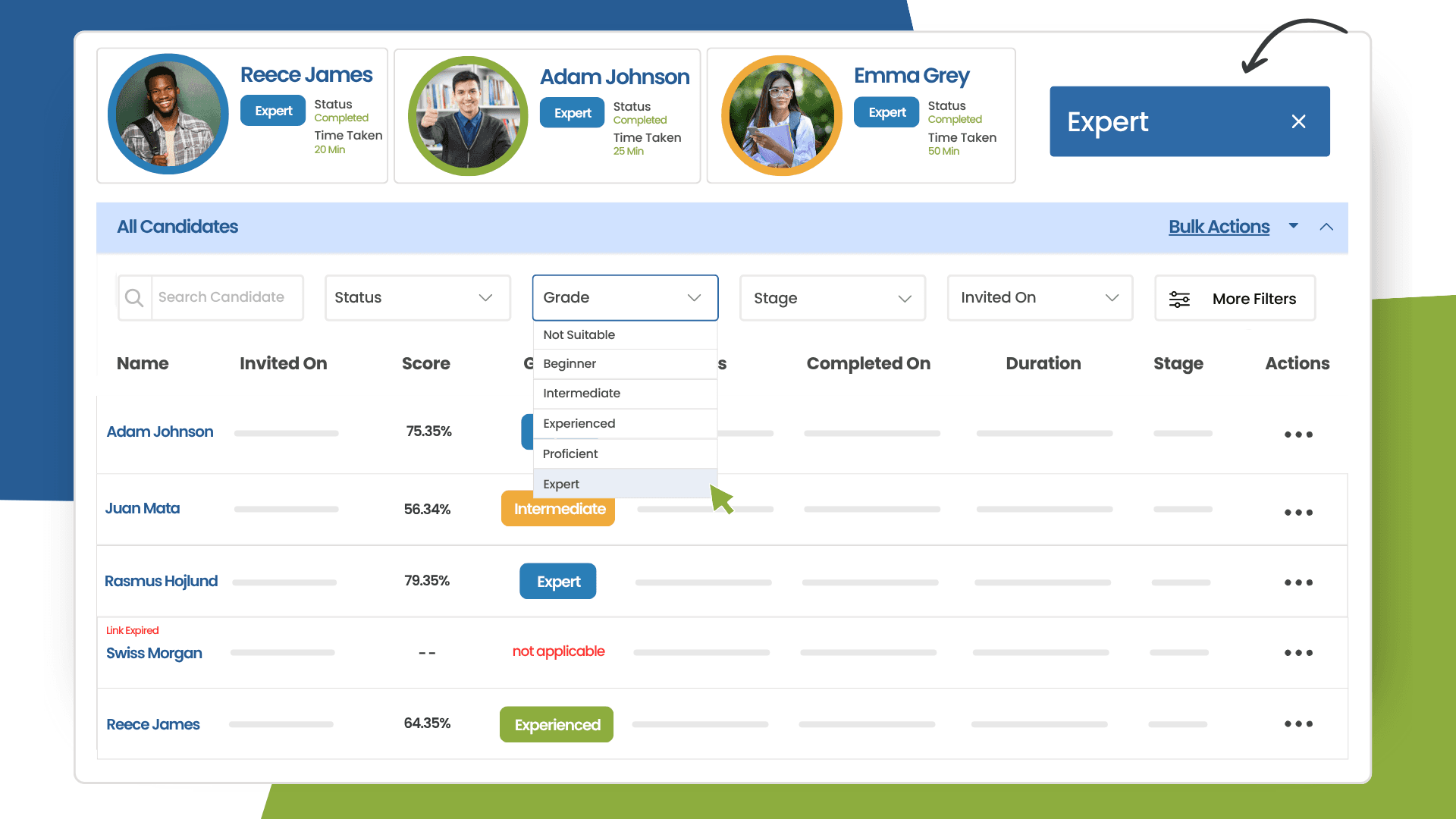Remove the Expert filter with X icon
The image size is (1456, 819).
1298,122
